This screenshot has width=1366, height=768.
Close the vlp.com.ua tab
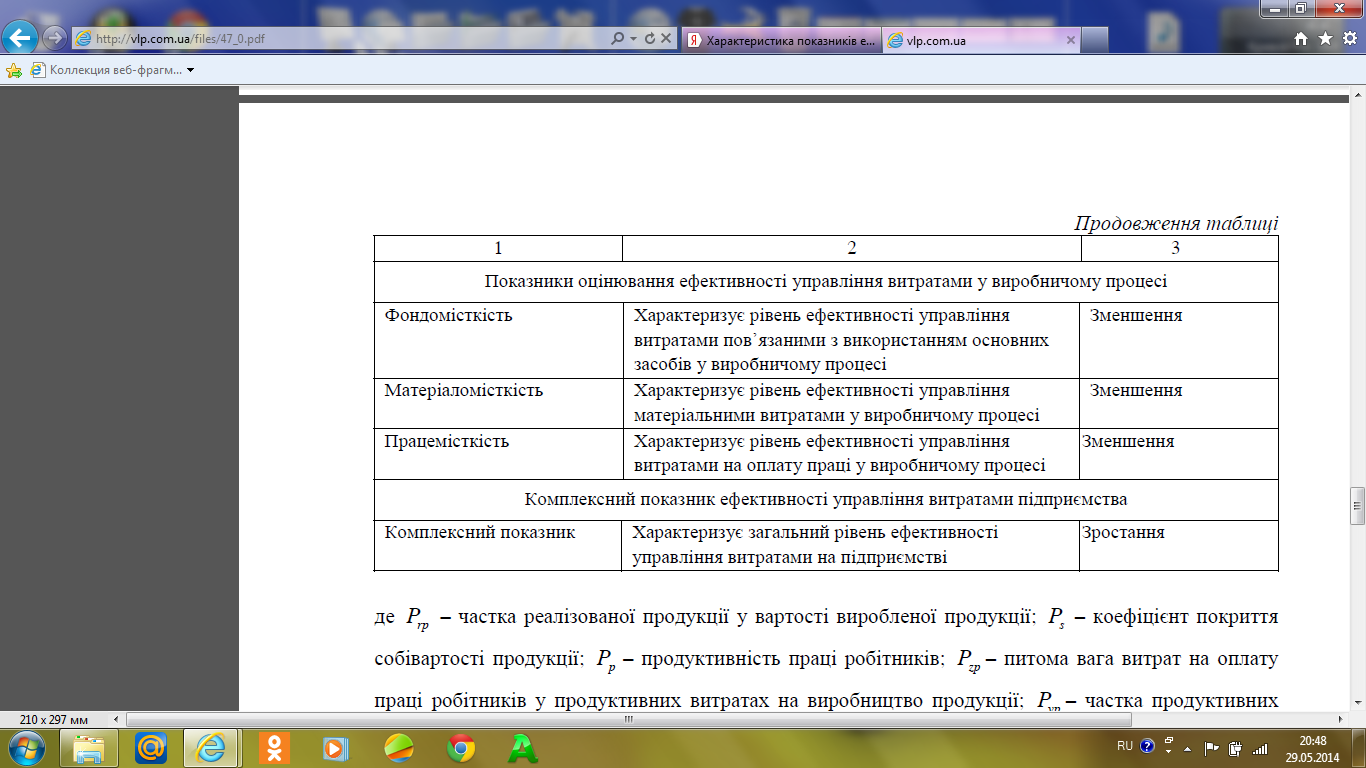pos(1071,41)
